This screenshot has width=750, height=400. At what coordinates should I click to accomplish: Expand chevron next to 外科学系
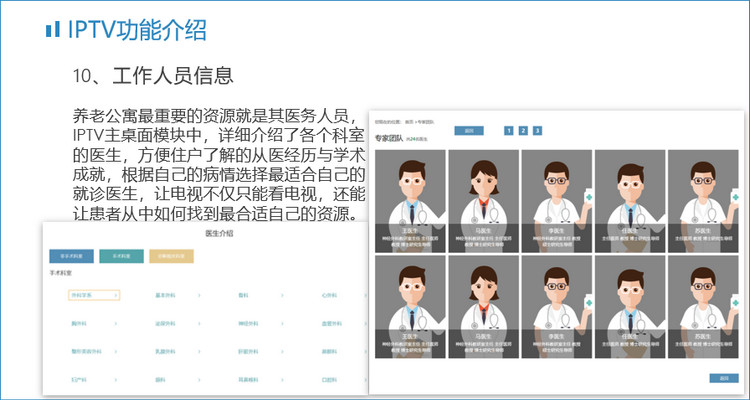(x=115, y=296)
